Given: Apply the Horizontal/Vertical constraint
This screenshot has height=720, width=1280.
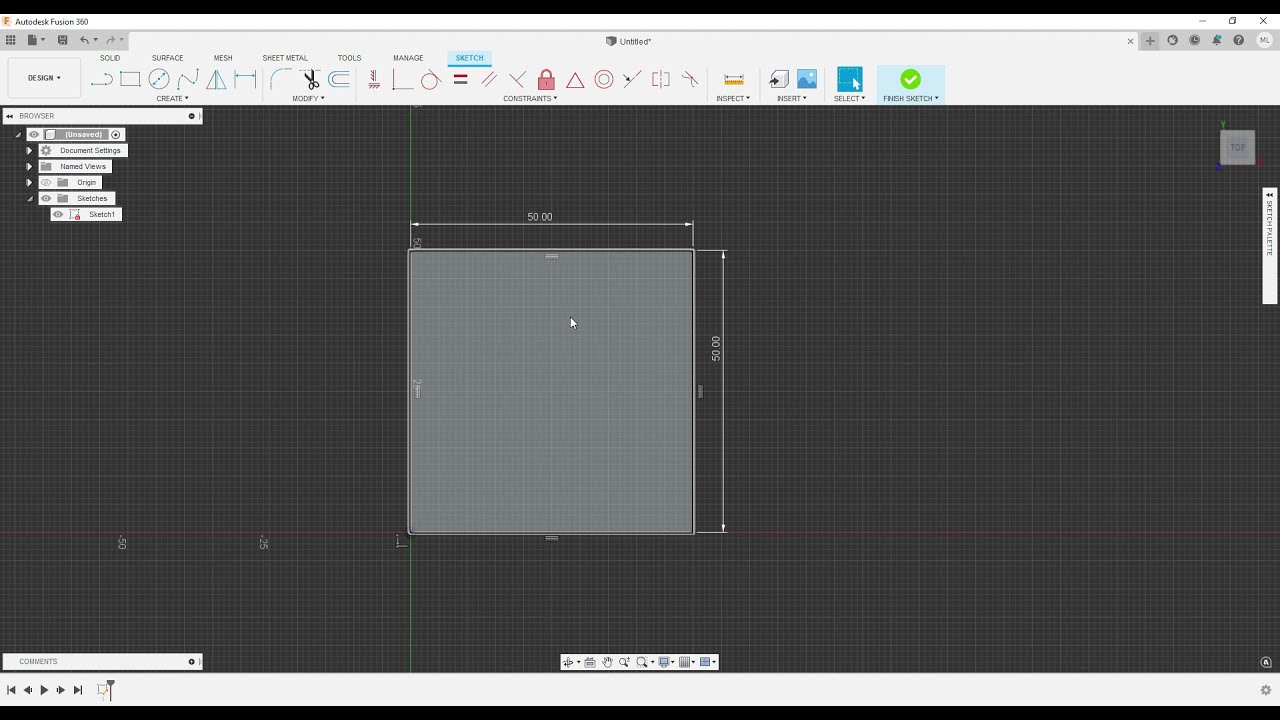Looking at the screenshot, I should [374, 80].
